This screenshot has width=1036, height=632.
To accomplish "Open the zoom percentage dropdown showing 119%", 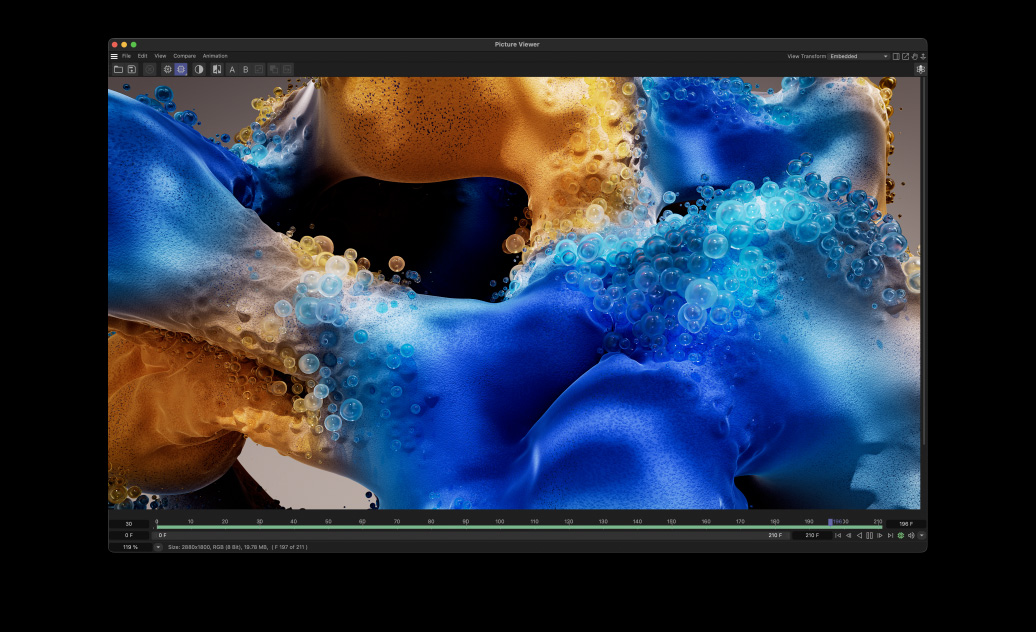I will click(x=128, y=547).
